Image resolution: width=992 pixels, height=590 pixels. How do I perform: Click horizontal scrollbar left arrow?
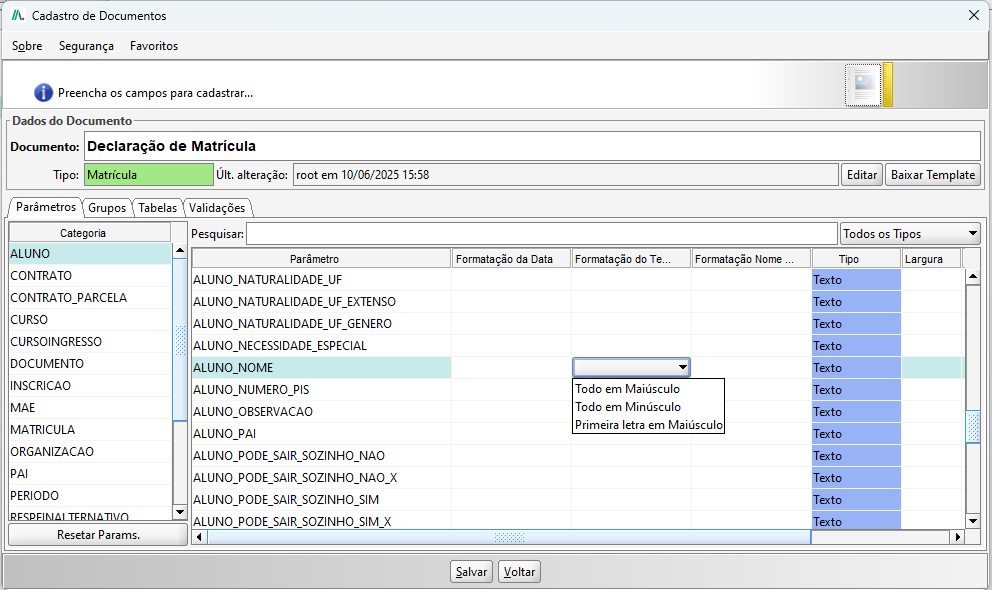pyautogui.click(x=199, y=537)
